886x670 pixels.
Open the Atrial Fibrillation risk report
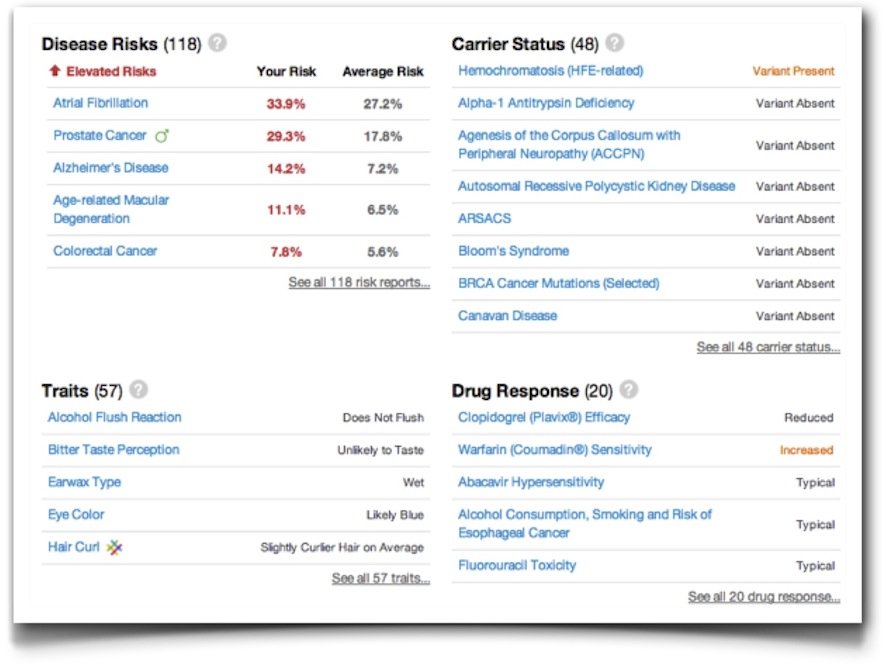(x=100, y=103)
